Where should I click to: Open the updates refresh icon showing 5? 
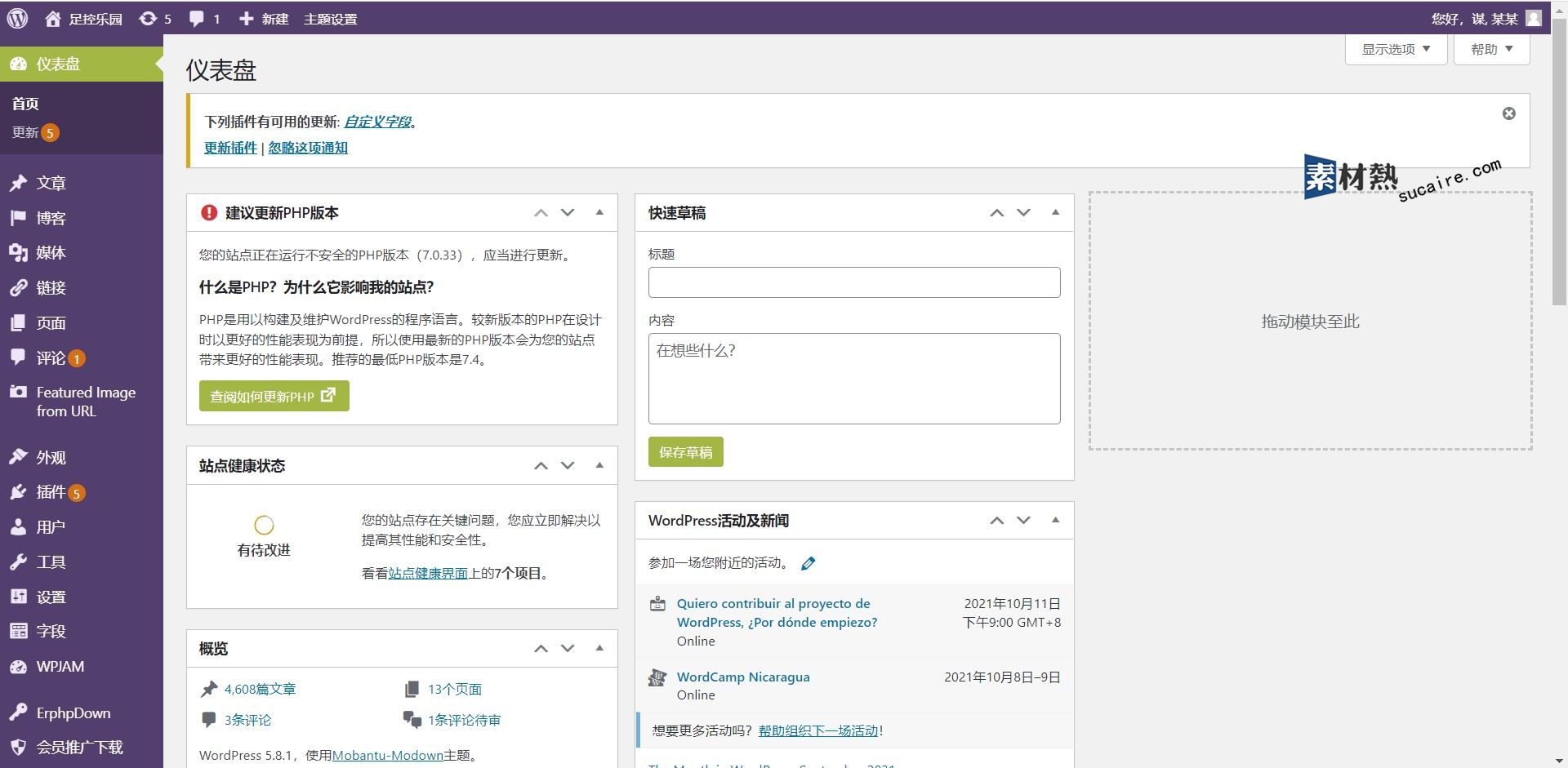[148, 18]
